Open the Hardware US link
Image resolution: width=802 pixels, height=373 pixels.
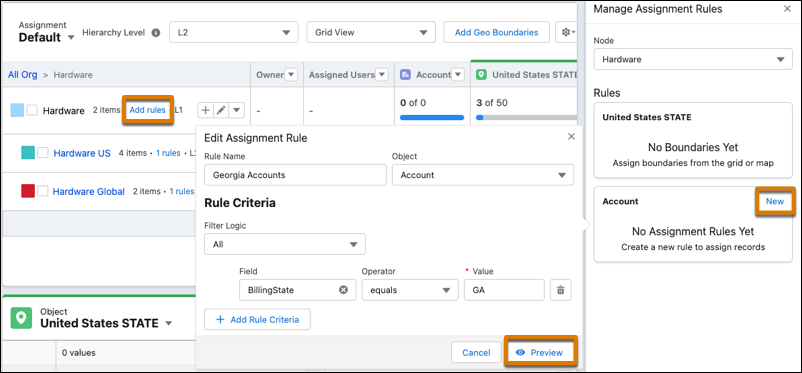pyautogui.click(x=82, y=153)
